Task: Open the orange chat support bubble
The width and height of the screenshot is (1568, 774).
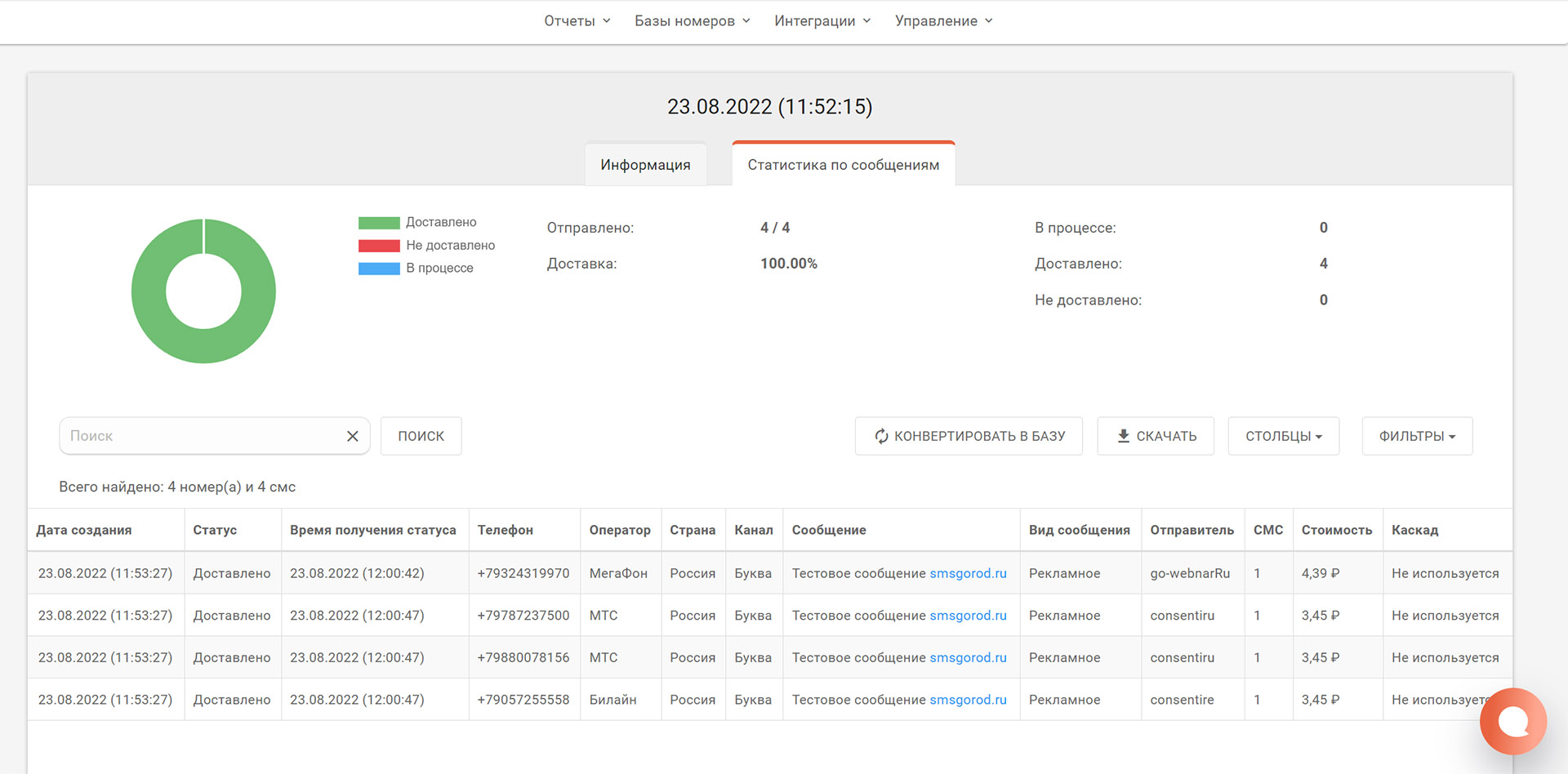Action: pos(1512,722)
